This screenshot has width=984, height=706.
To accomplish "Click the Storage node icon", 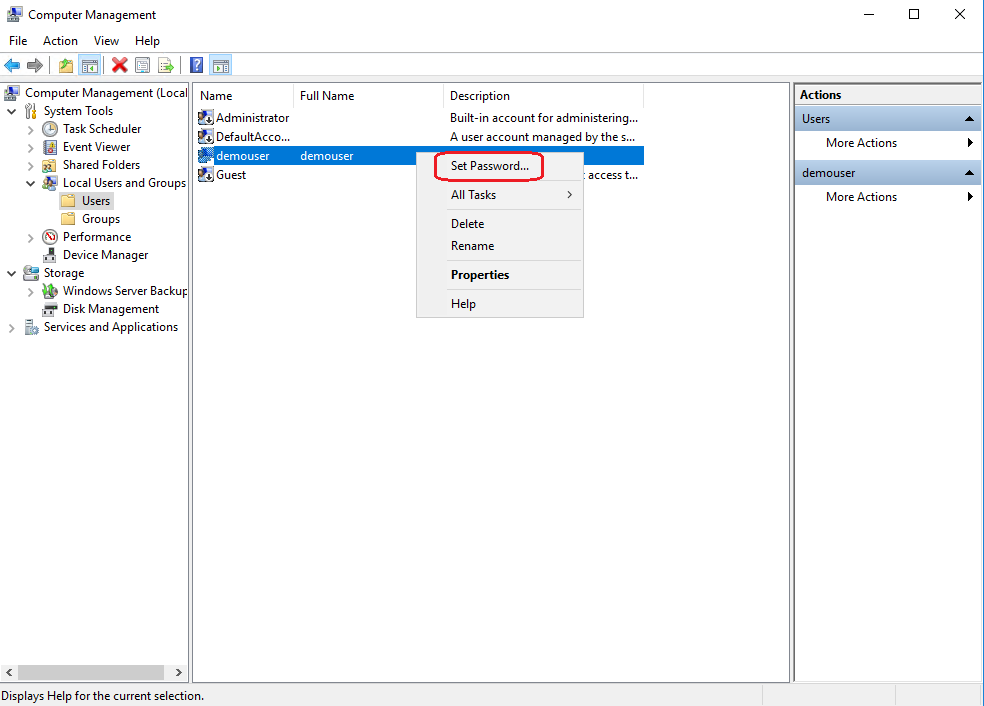I will pyautogui.click(x=31, y=274).
